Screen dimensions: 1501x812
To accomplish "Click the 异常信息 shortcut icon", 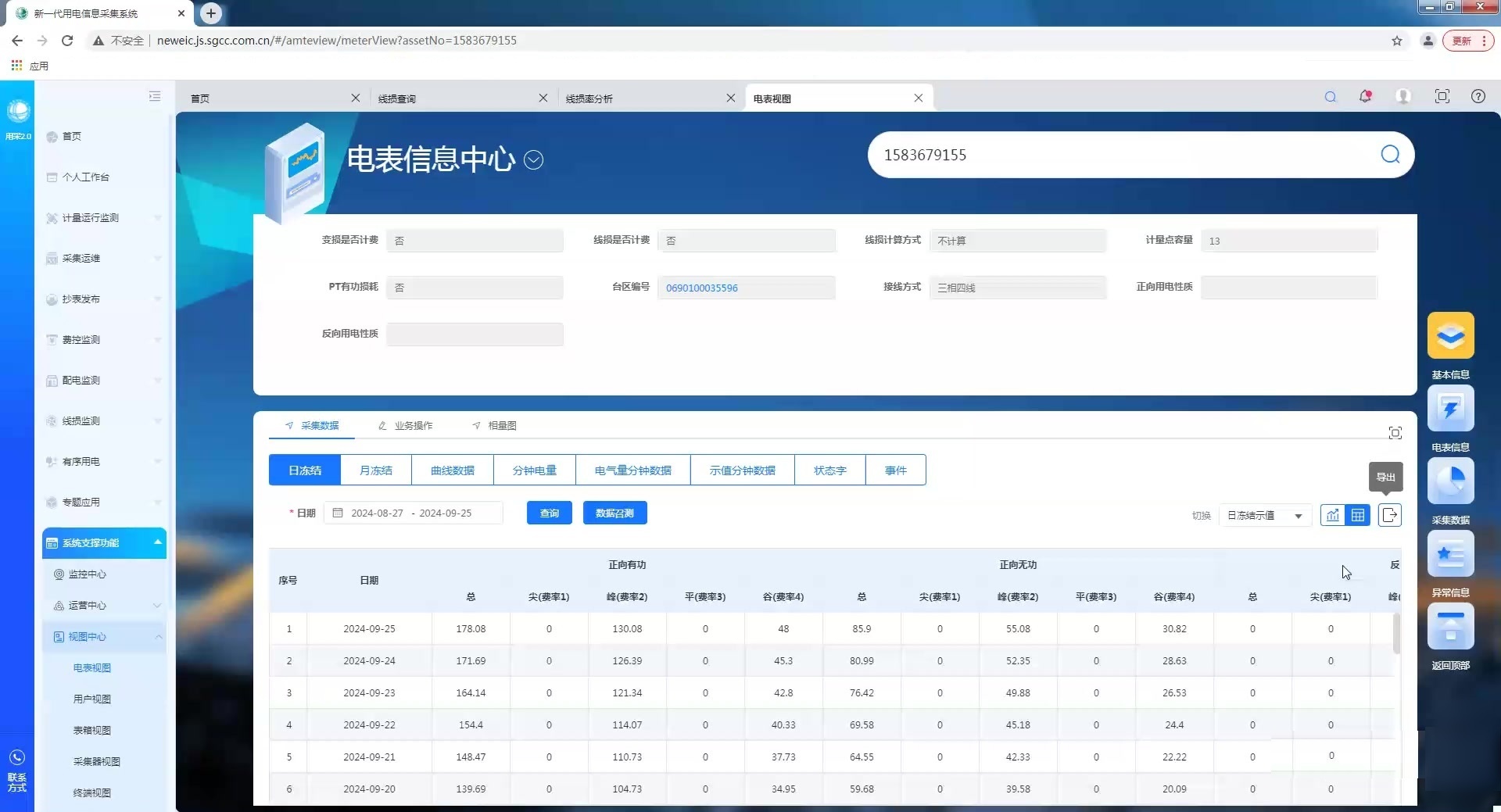I will click(1450, 554).
